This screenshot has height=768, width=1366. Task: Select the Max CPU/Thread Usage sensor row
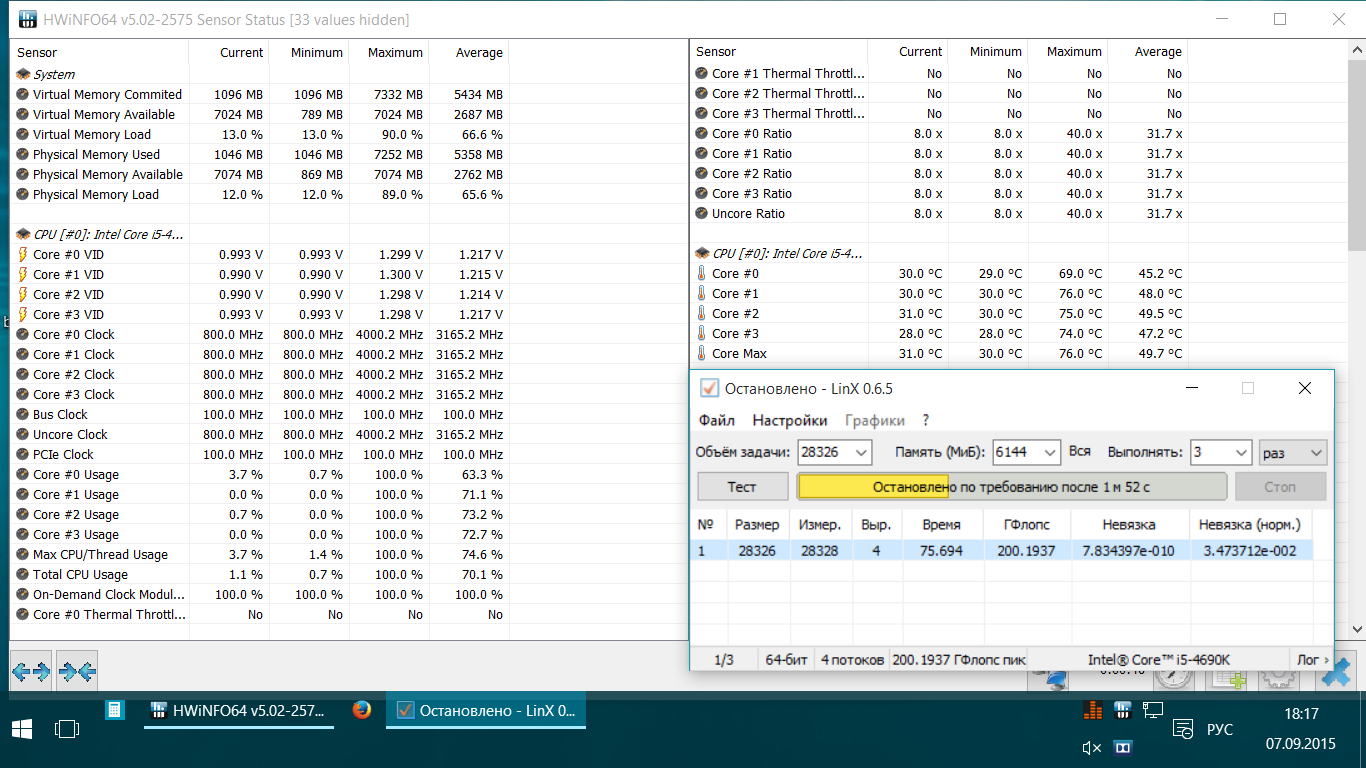tap(260, 554)
